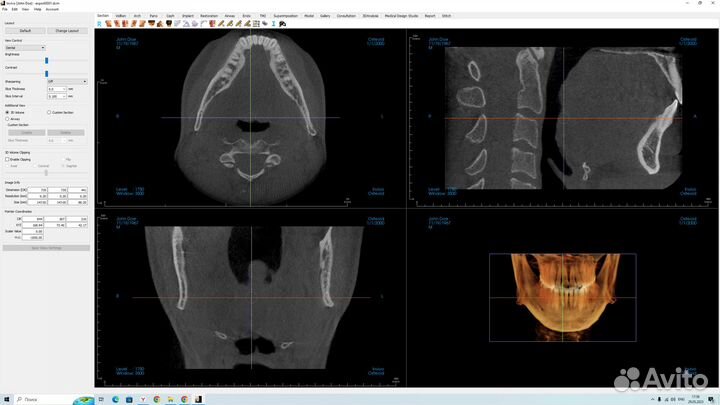Open the View menu
Screen dimensions: 720x405
tap(25, 9)
